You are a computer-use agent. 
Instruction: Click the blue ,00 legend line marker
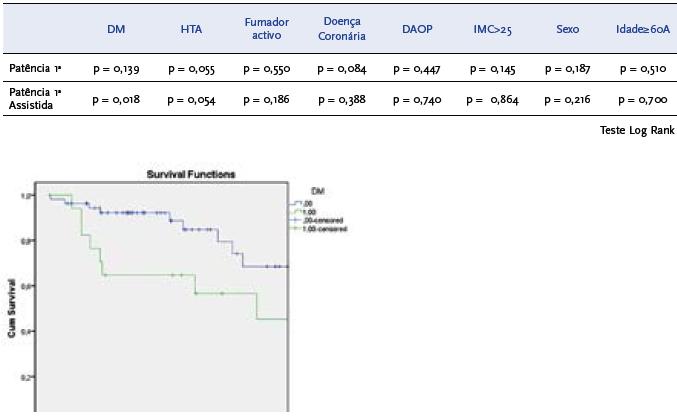pos(296,203)
